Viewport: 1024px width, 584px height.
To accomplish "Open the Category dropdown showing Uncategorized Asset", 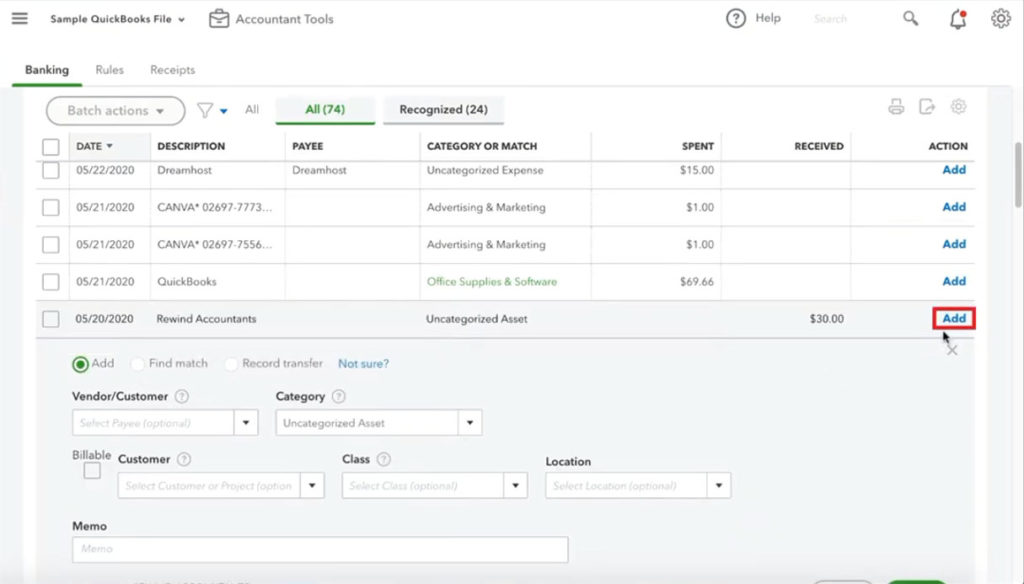I will click(469, 422).
